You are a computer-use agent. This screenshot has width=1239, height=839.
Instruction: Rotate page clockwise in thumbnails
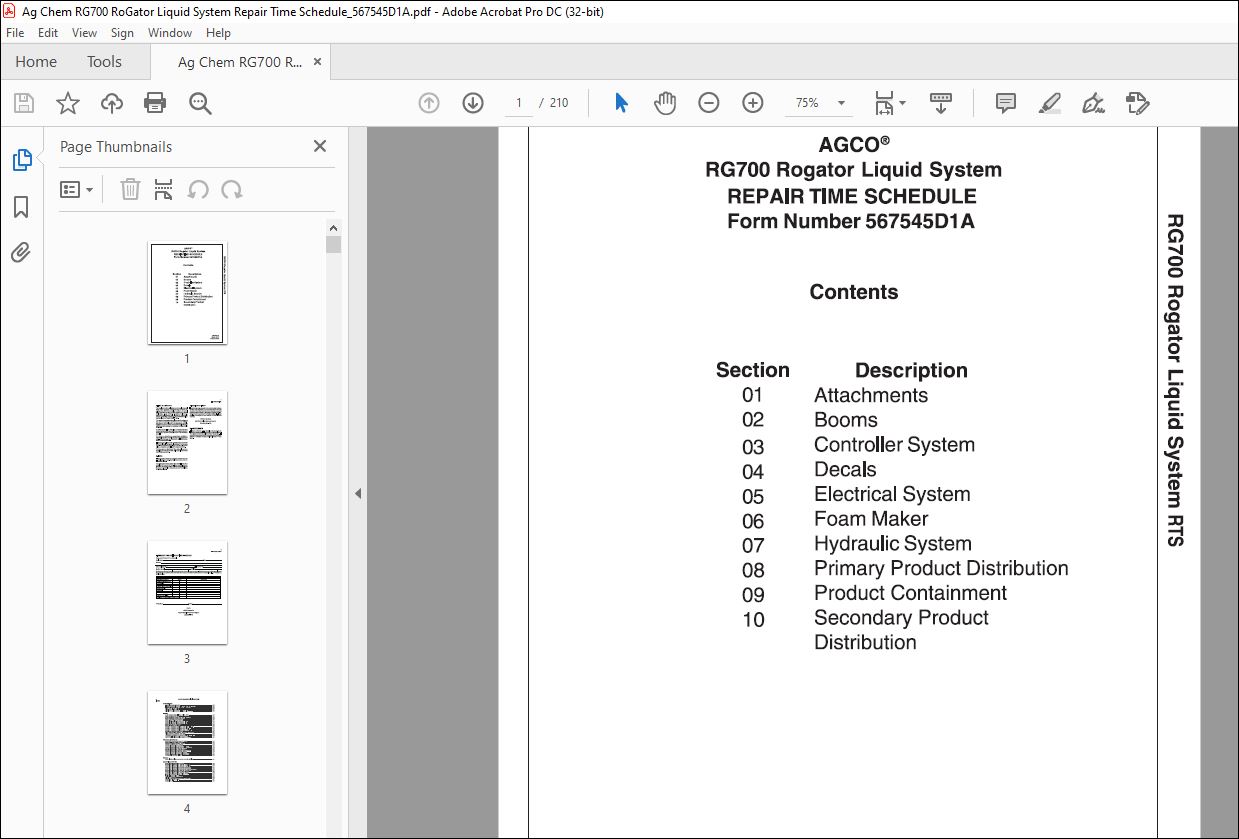click(x=232, y=190)
